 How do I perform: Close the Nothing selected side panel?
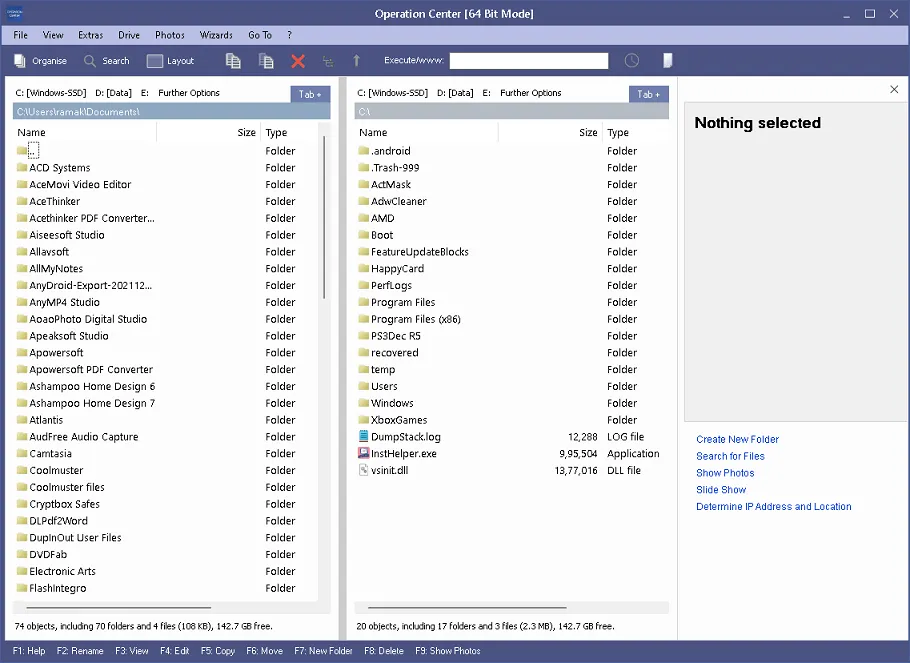[x=894, y=89]
